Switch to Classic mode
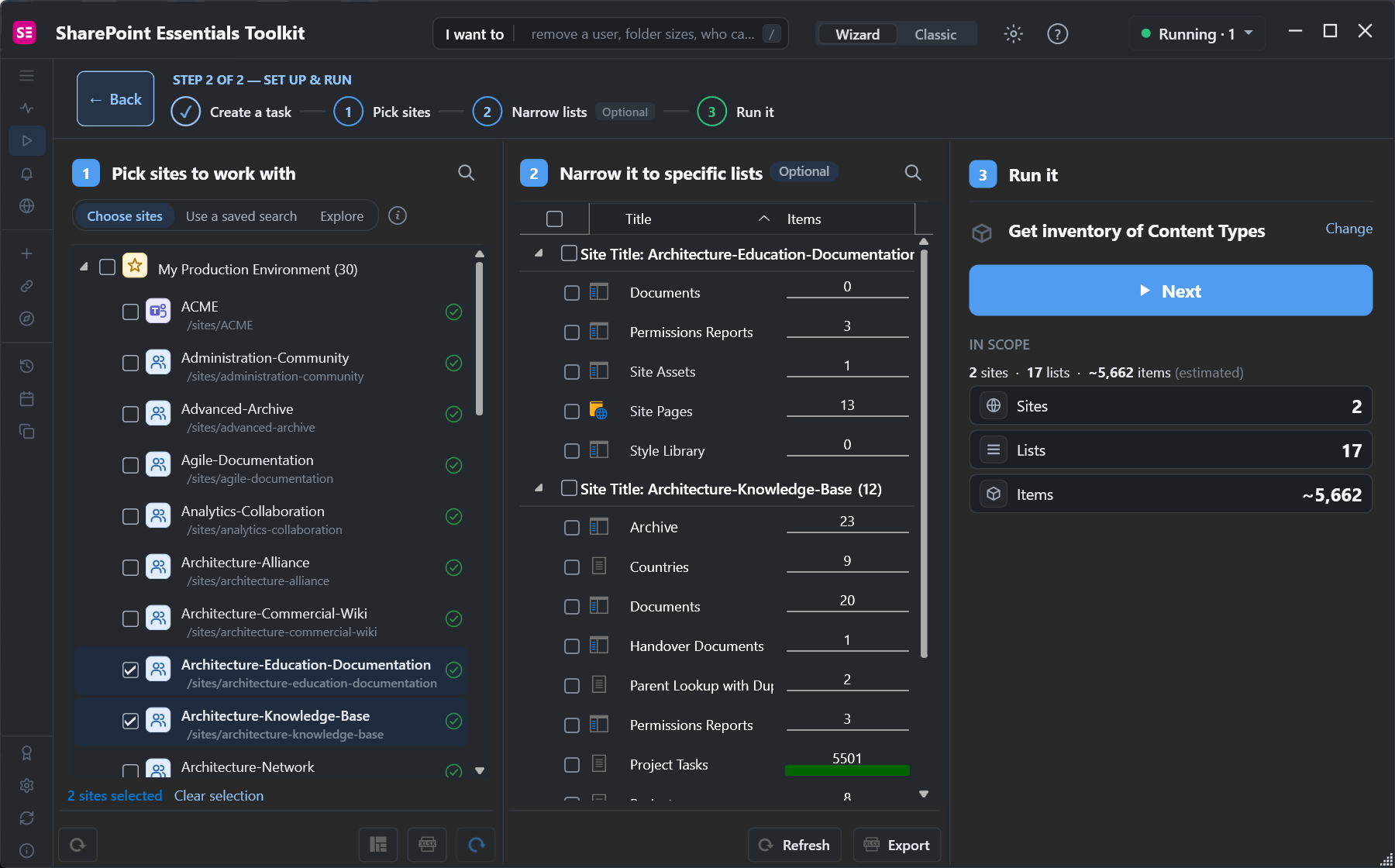Viewport: 1395px width, 868px height. coord(935,34)
